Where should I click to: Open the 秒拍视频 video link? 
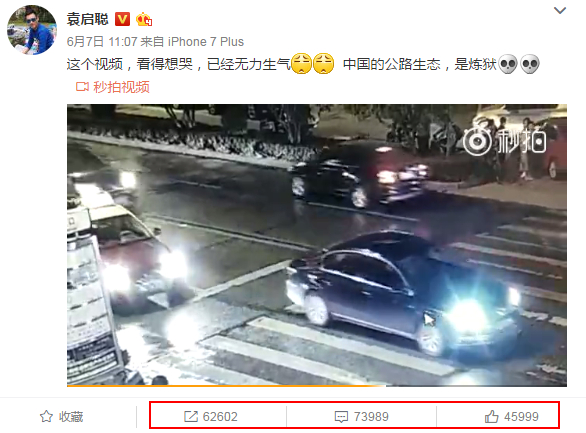coord(121,87)
